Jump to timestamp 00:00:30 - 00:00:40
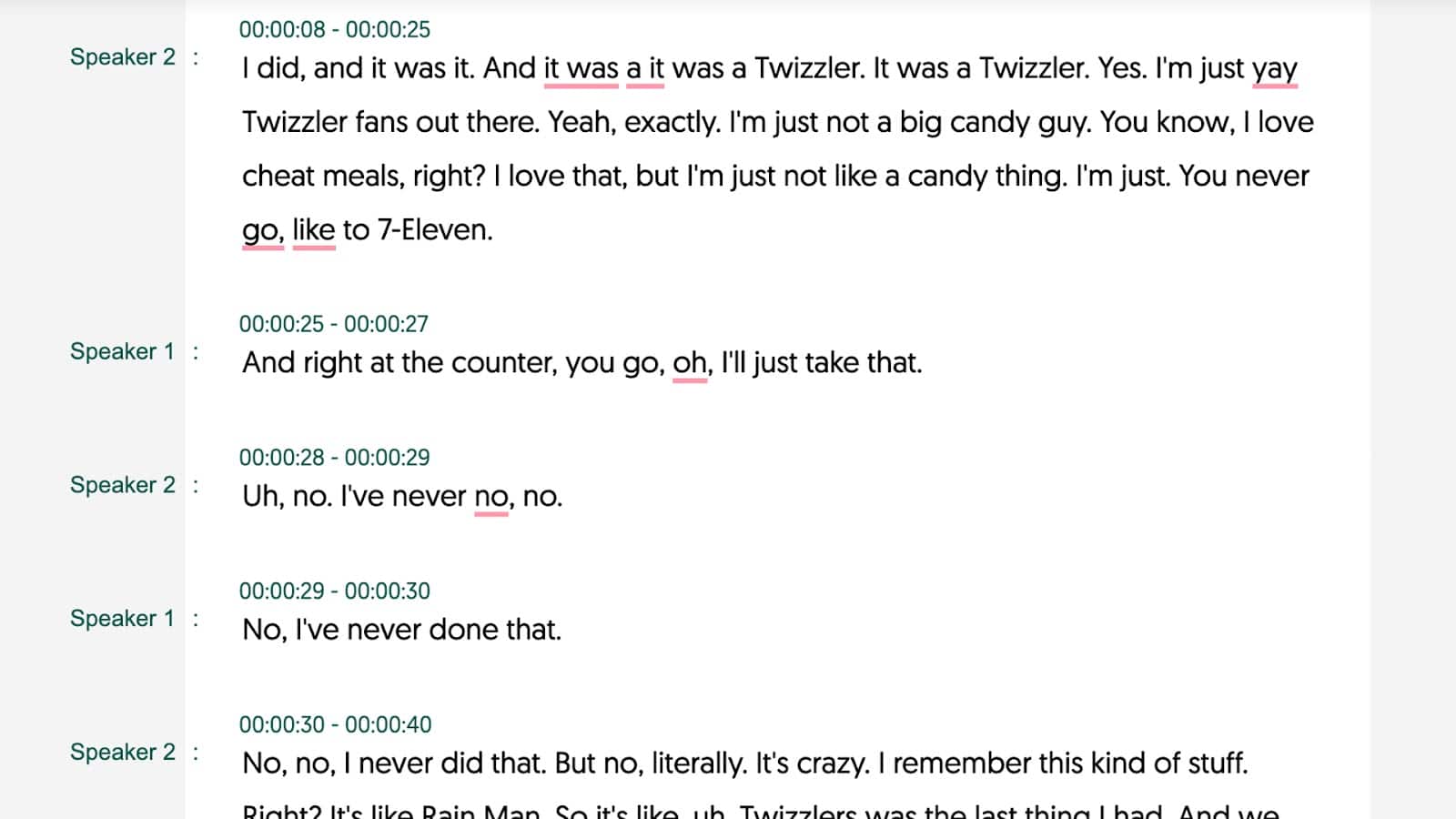 (x=335, y=724)
